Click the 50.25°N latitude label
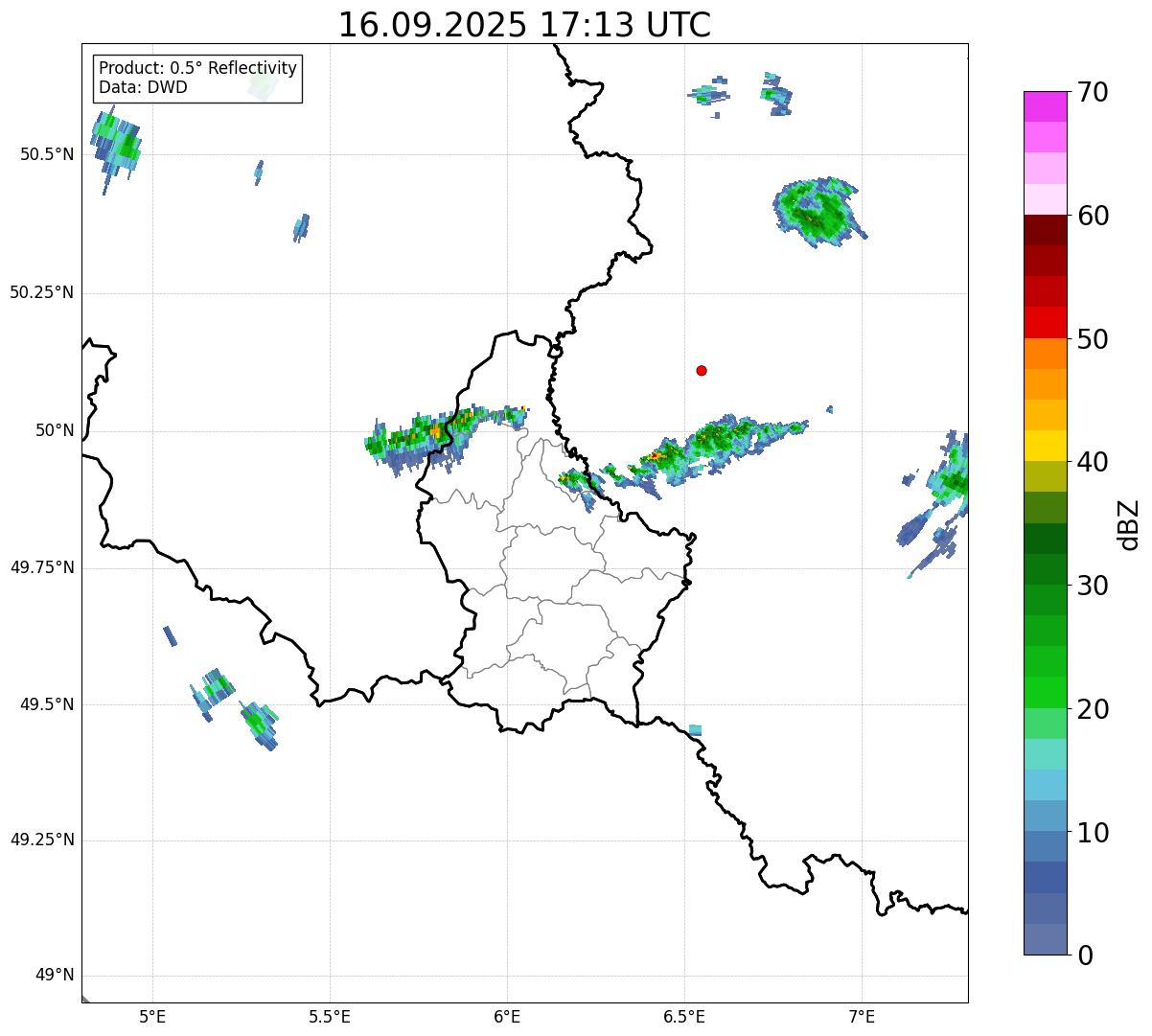Viewport: 1152px width, 1036px height. point(41,292)
